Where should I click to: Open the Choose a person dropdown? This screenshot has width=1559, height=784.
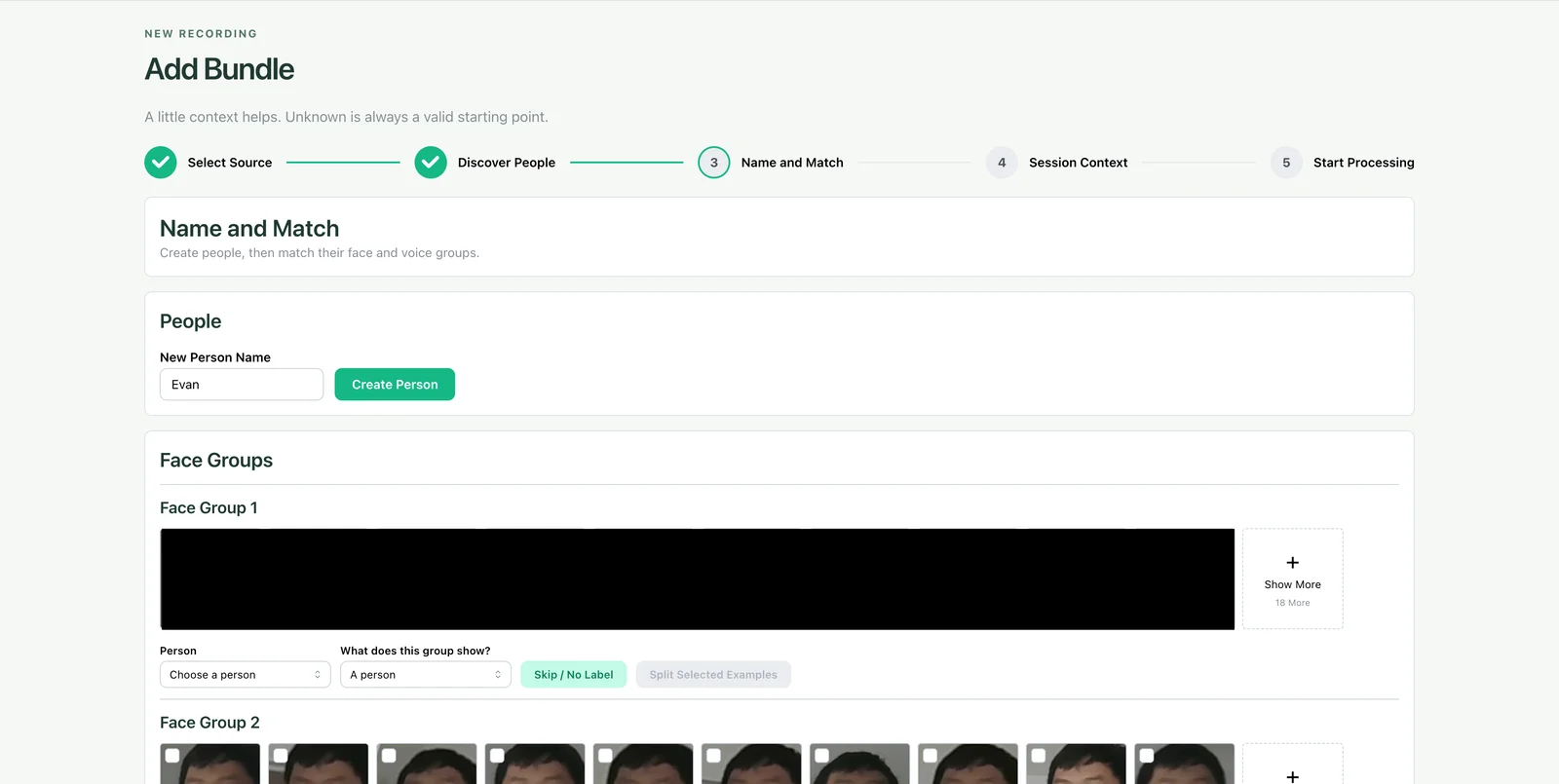246,675
